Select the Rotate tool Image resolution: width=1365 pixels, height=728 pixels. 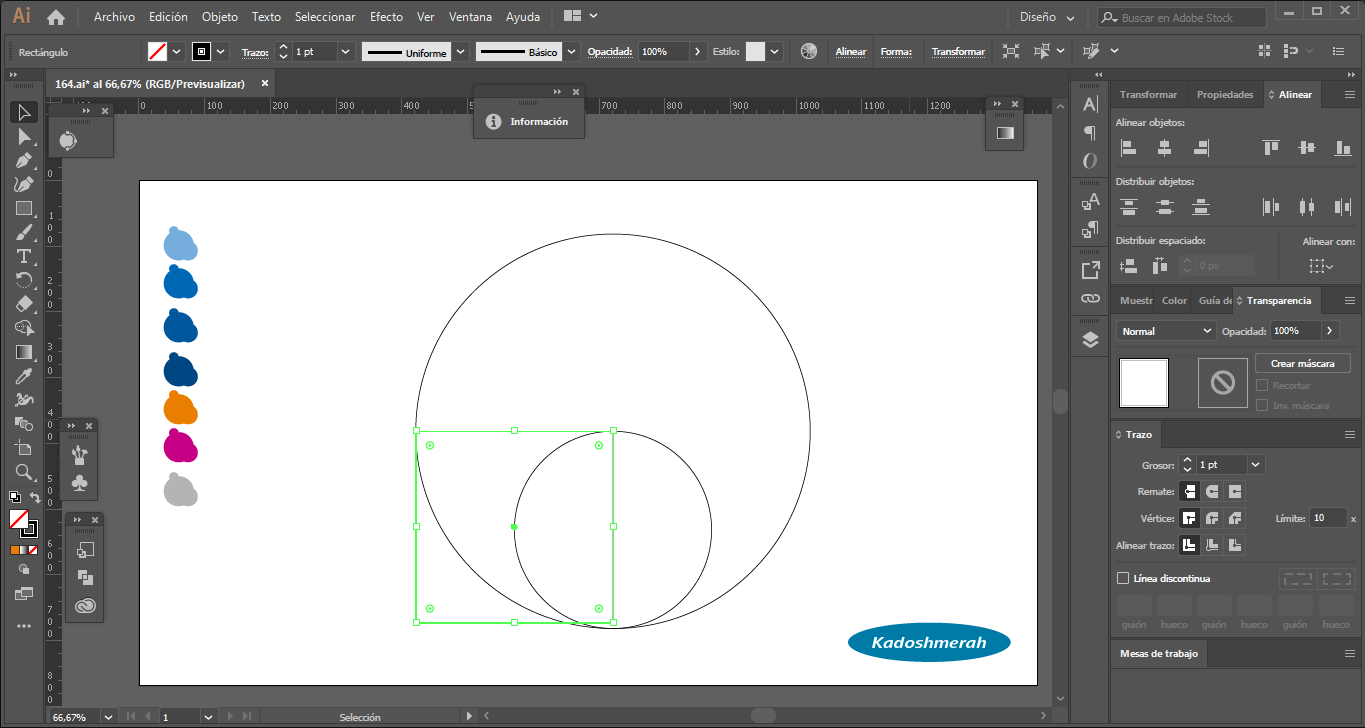(25, 280)
